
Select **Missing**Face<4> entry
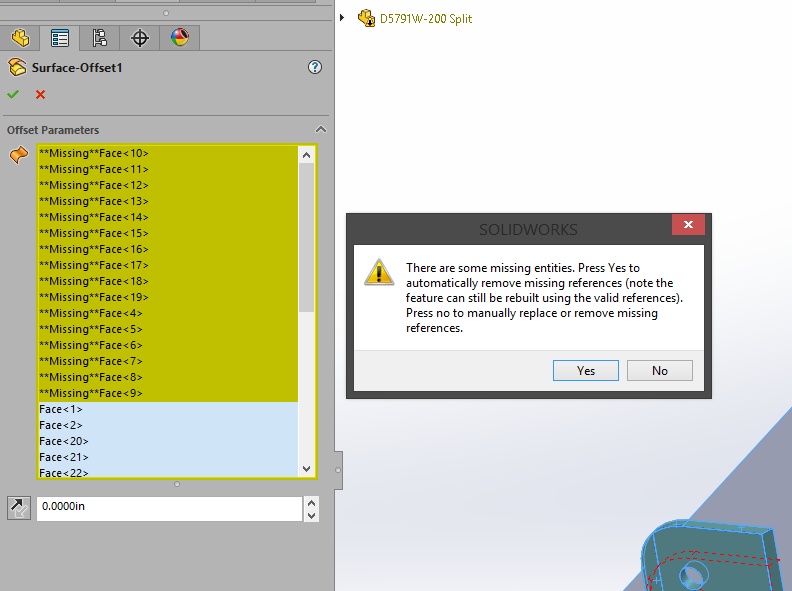[x=168, y=313]
